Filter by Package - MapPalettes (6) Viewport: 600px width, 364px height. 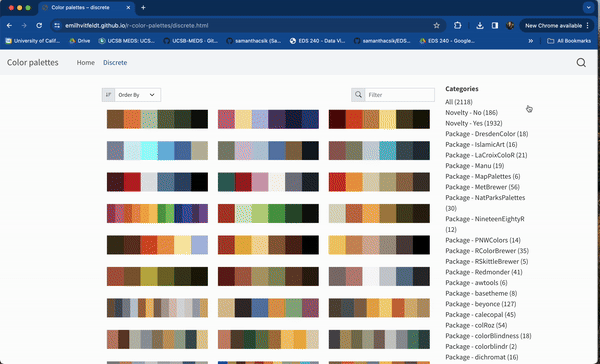click(483, 176)
